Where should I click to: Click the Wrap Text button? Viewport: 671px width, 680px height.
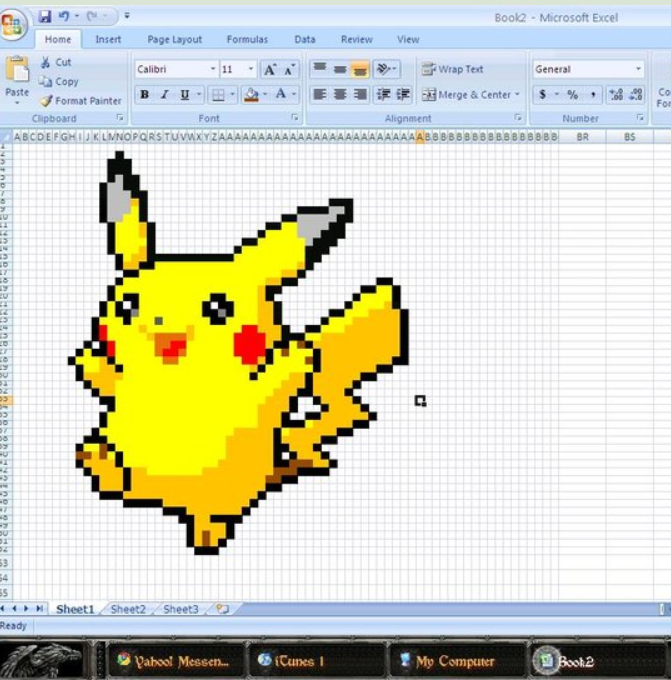(452, 69)
